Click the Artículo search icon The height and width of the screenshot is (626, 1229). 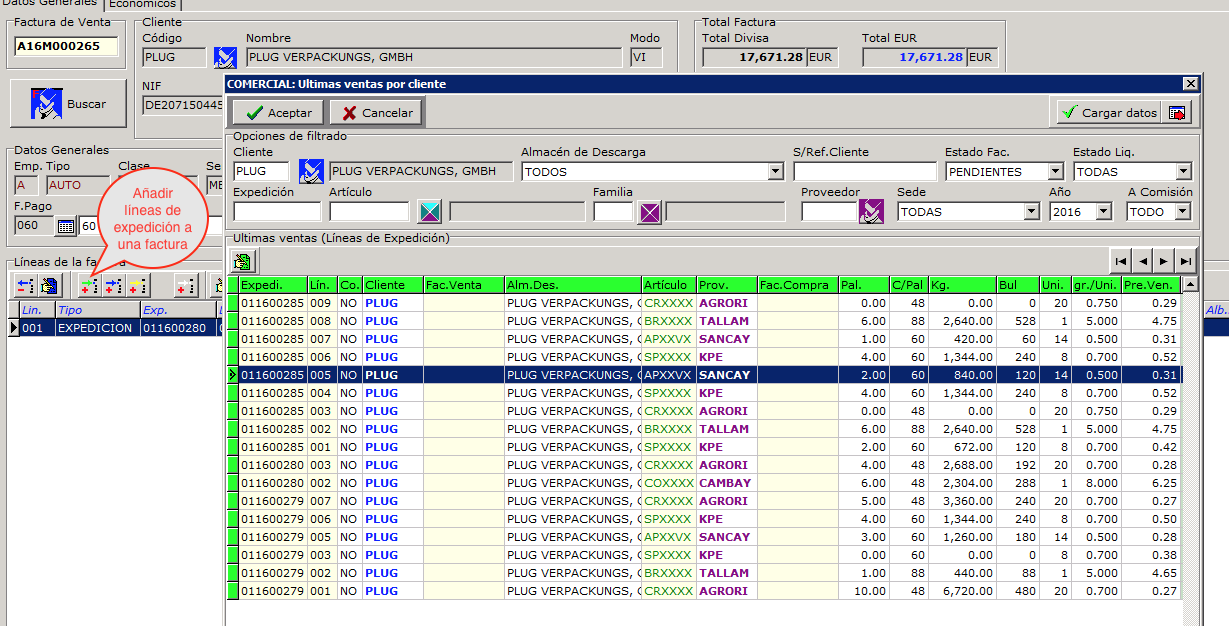click(429, 211)
